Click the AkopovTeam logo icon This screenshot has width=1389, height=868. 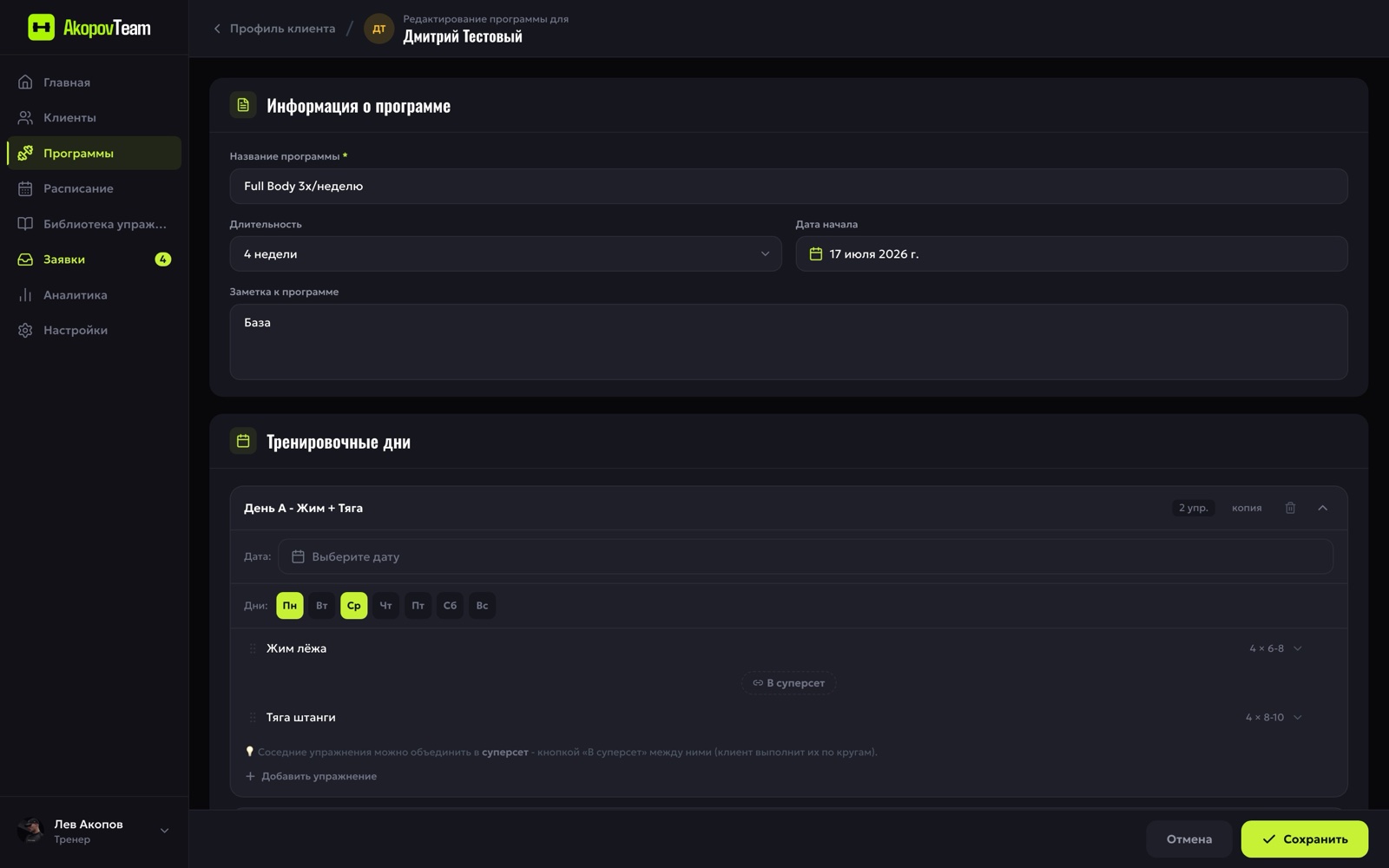41,28
